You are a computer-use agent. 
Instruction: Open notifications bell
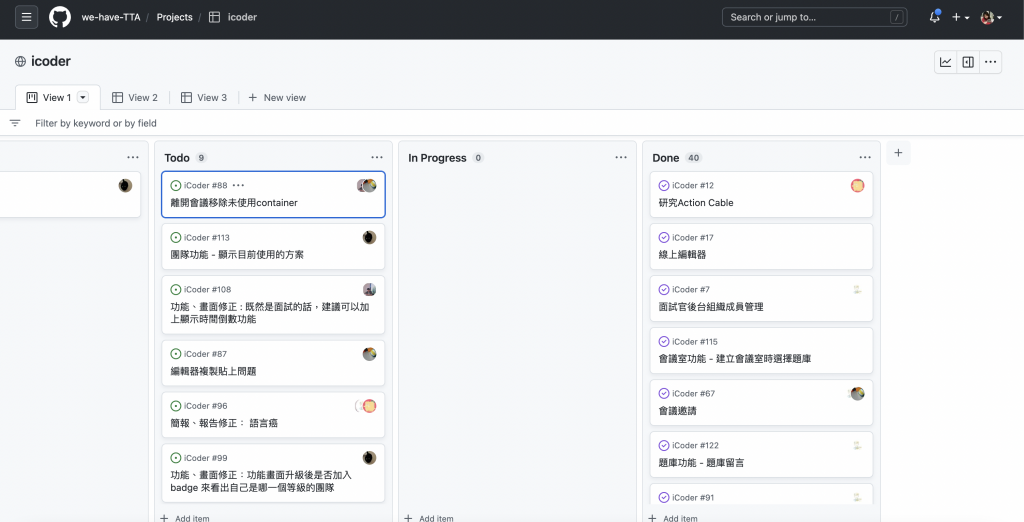[x=935, y=17]
